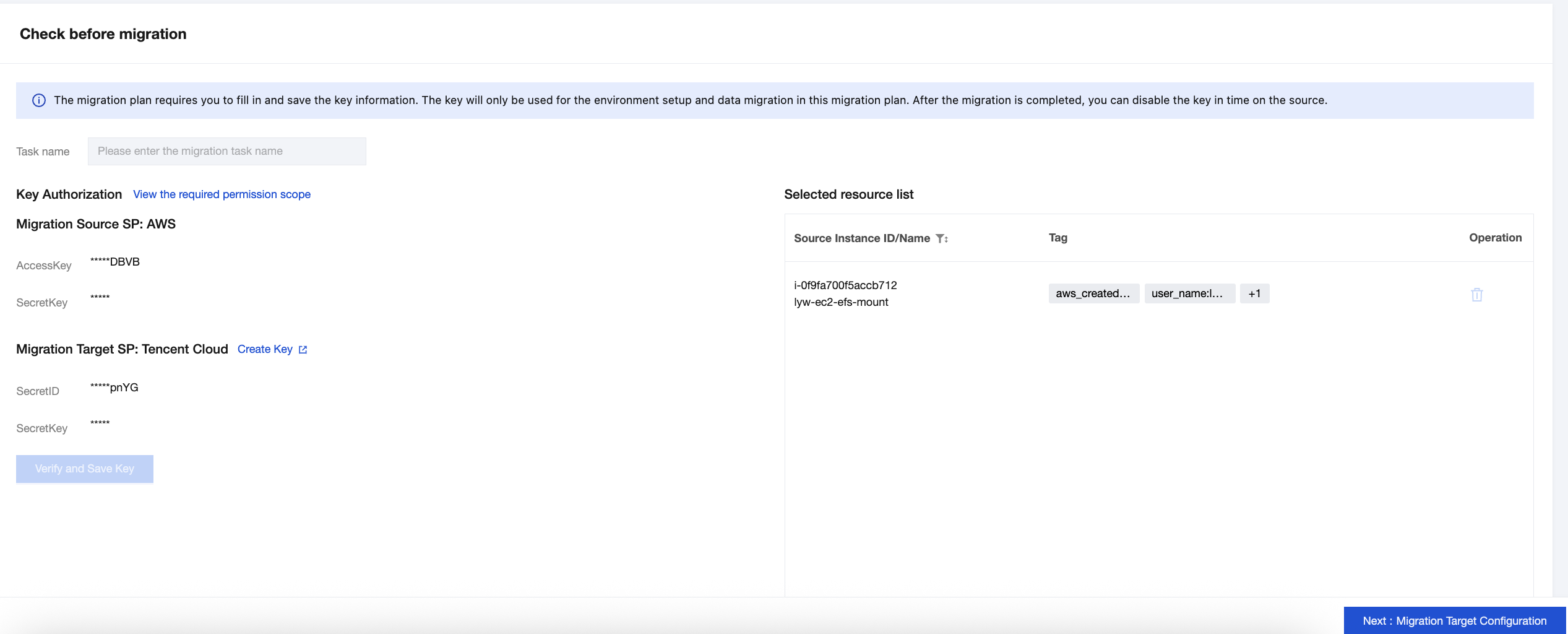Focus the Task name input field
Screen dimensions: 1568x634
226,151
